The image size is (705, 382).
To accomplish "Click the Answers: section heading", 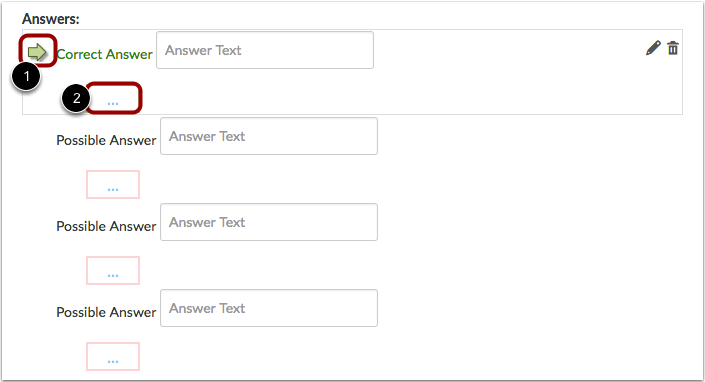I will (51, 19).
